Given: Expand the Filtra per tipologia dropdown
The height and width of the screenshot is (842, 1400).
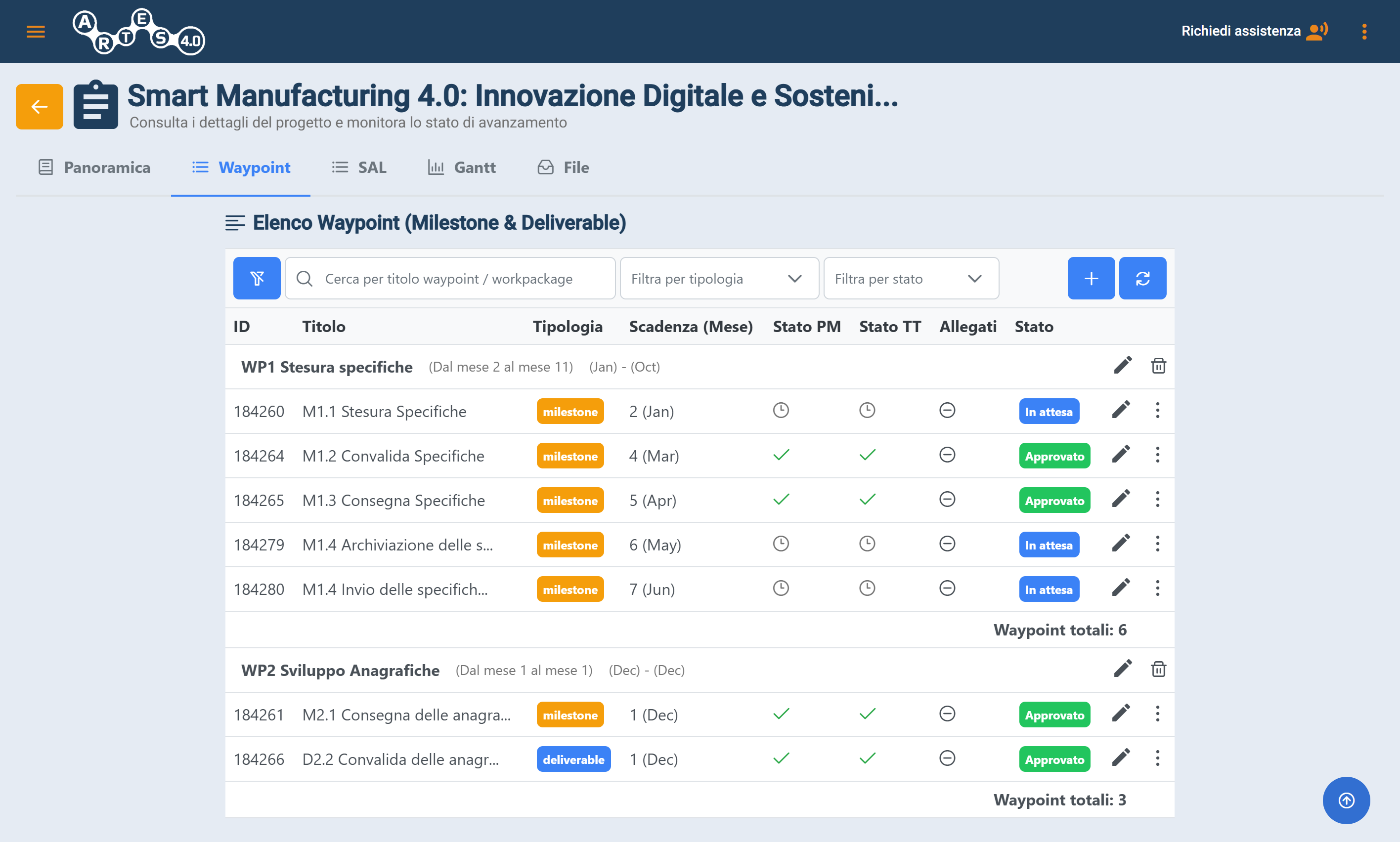Looking at the screenshot, I should point(719,278).
